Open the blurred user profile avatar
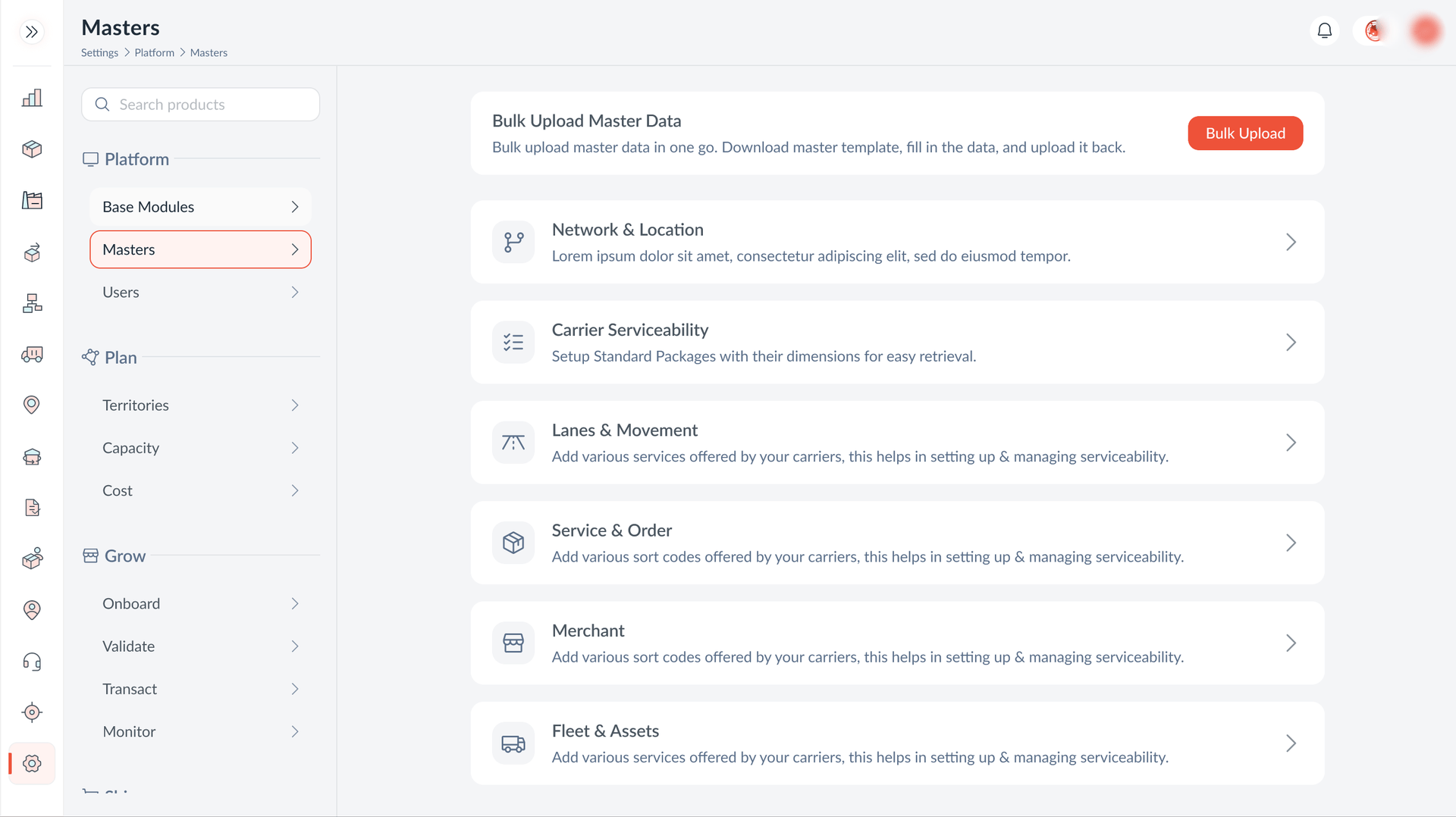The width and height of the screenshot is (1456, 817). click(x=1426, y=31)
